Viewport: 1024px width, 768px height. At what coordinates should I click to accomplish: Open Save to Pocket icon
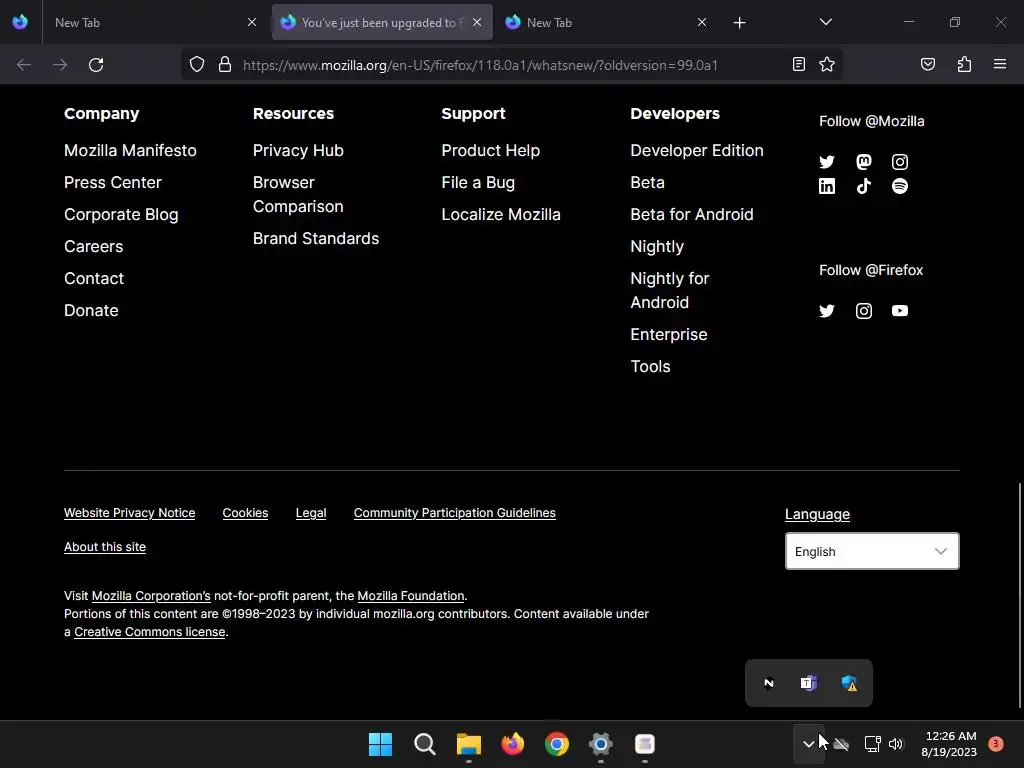pos(927,64)
